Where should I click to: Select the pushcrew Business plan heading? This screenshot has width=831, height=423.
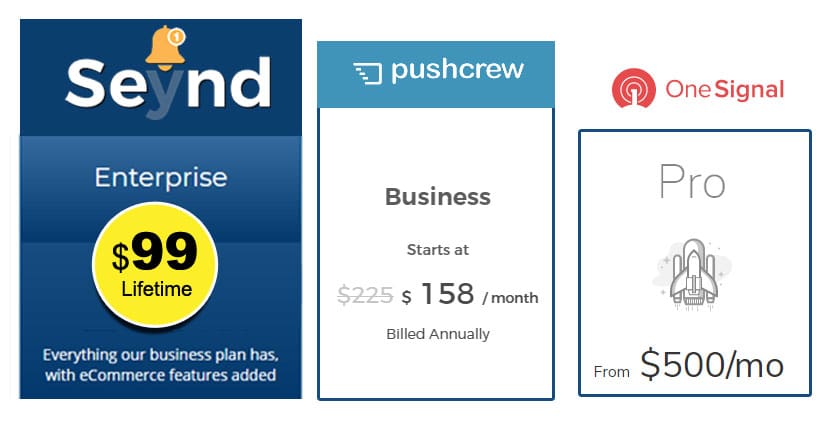click(438, 196)
